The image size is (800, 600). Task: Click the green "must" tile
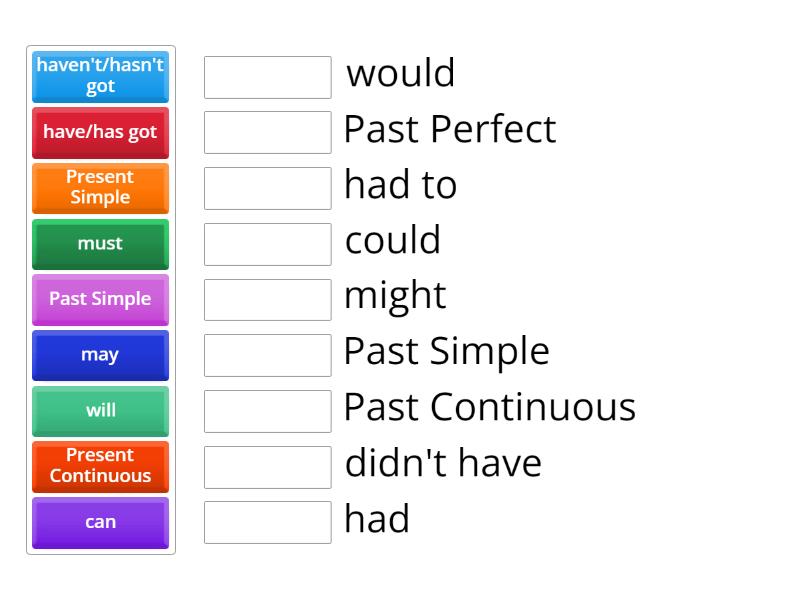coord(100,244)
